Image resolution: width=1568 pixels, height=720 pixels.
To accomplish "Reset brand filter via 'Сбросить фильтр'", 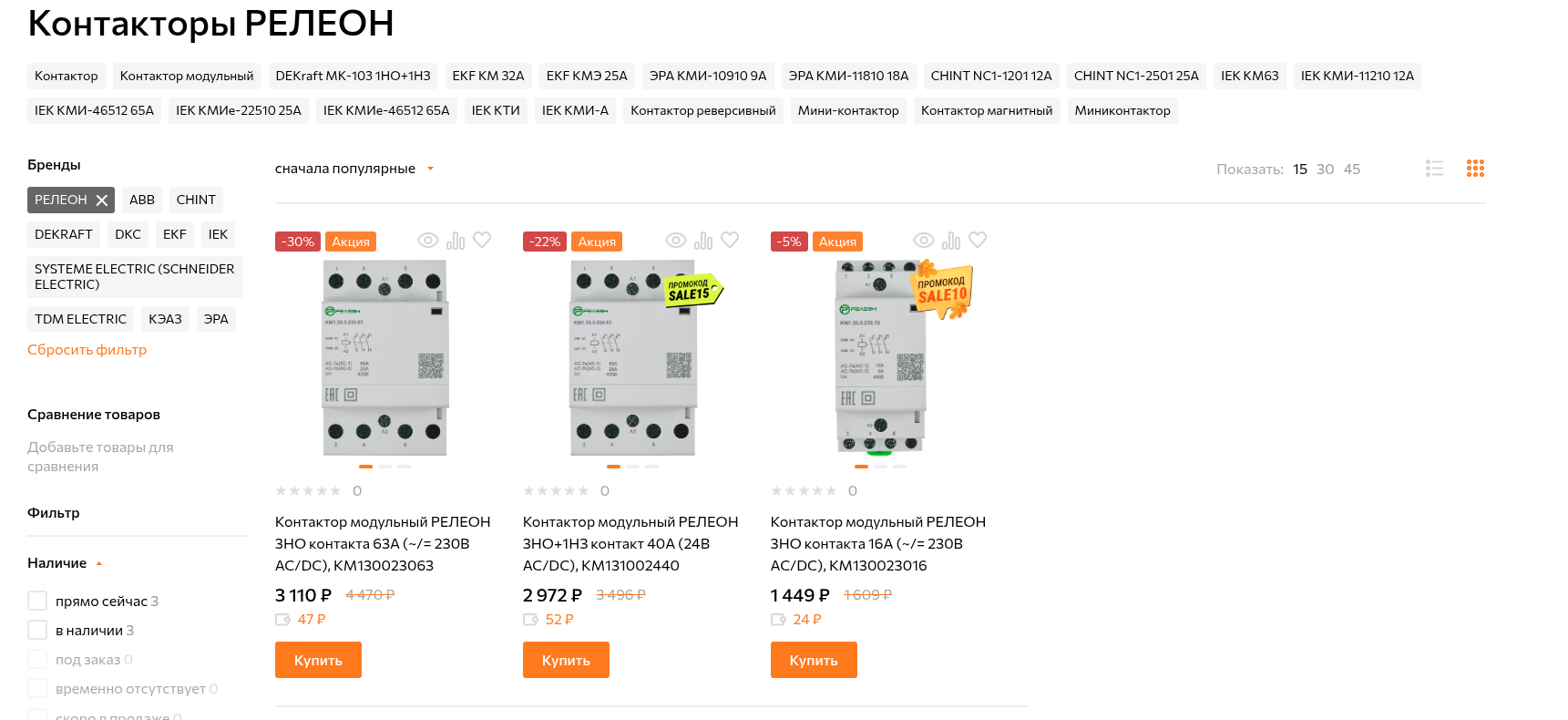I will click(87, 350).
